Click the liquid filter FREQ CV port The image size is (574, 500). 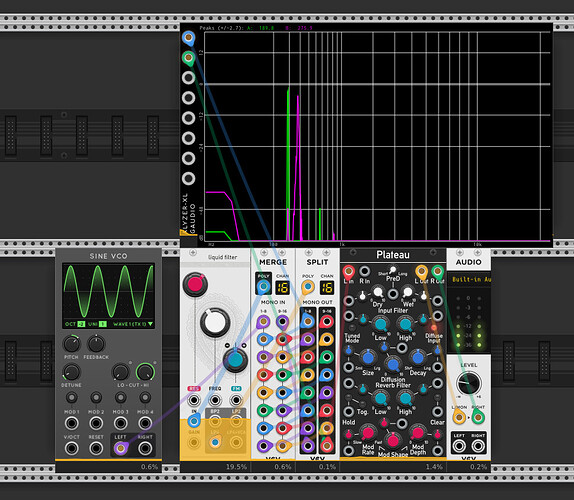215,400
